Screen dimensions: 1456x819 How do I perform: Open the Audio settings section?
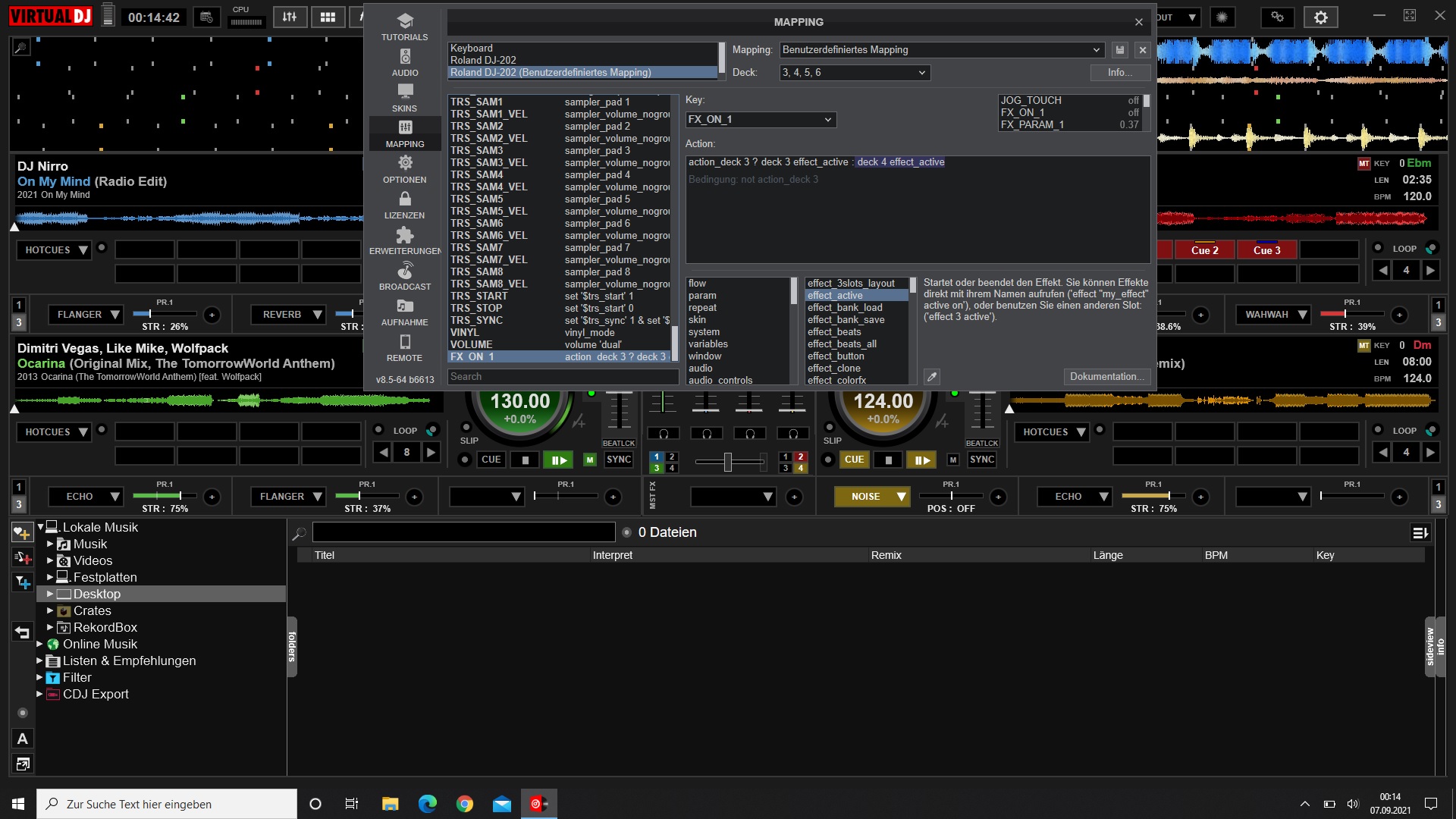coord(405,62)
